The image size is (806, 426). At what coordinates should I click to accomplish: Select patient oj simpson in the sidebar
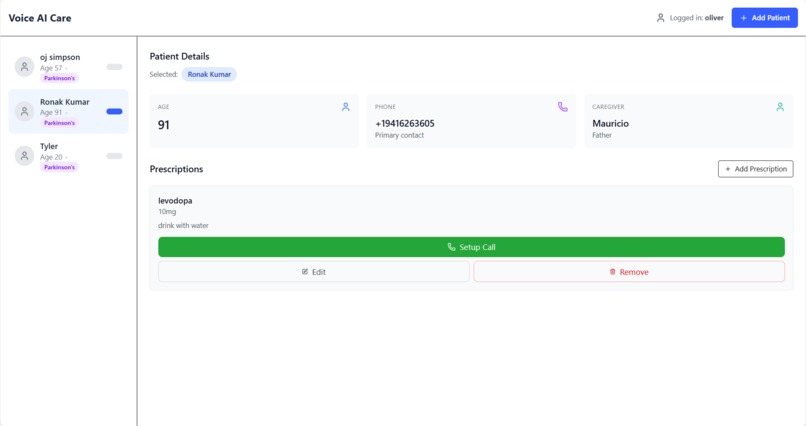coord(68,67)
